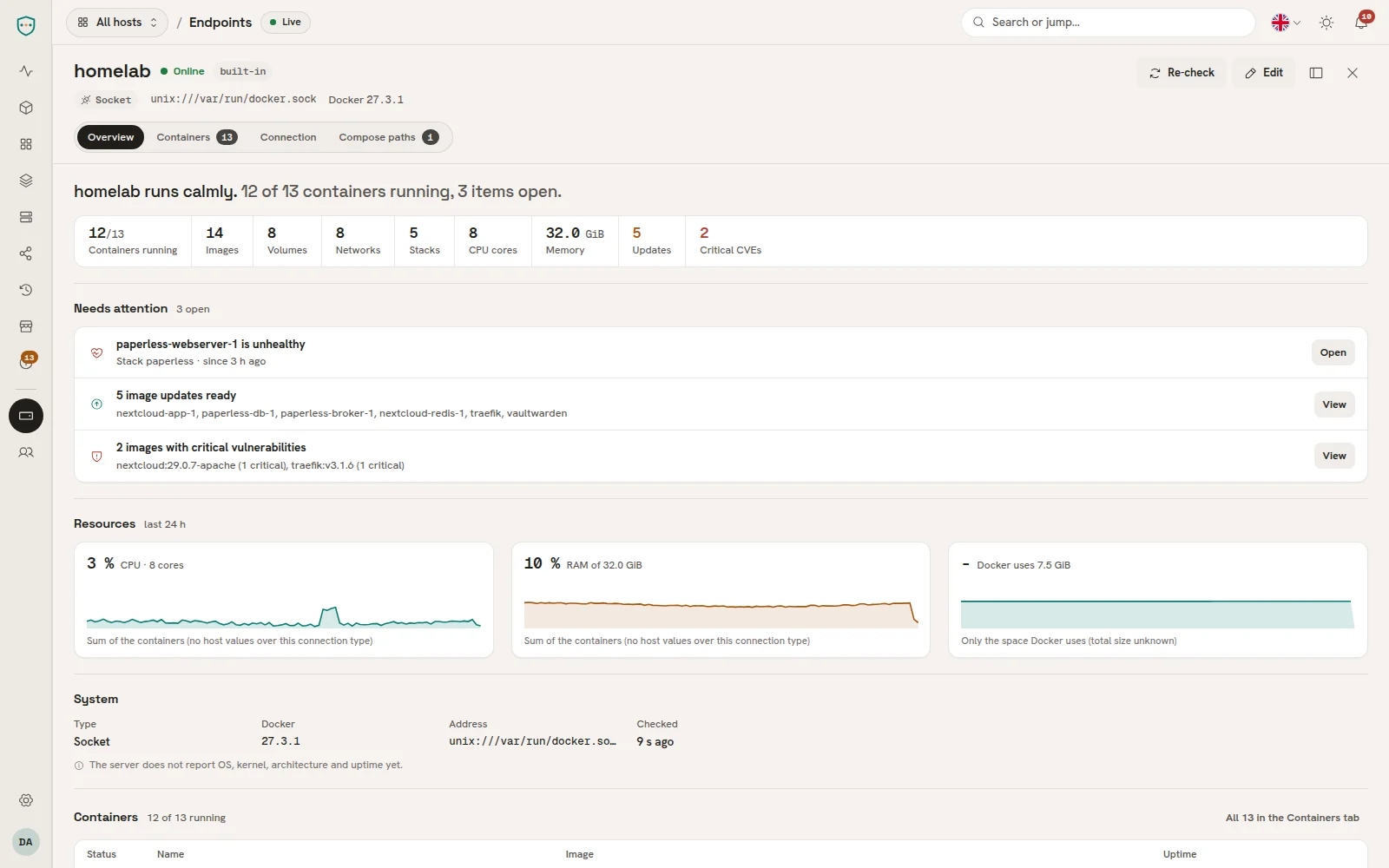Open the grid apps sidebar icon
Image resolution: width=1389 pixels, height=868 pixels.
[26, 144]
